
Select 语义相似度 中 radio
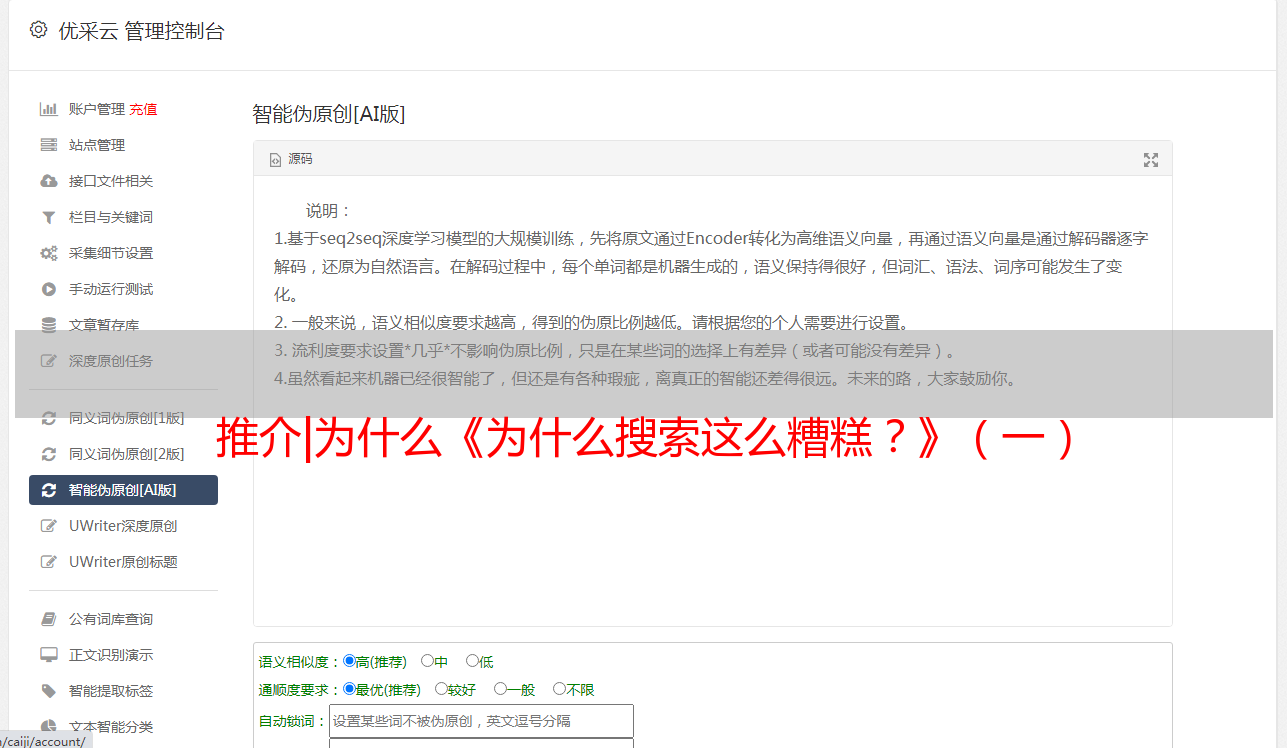(x=427, y=661)
